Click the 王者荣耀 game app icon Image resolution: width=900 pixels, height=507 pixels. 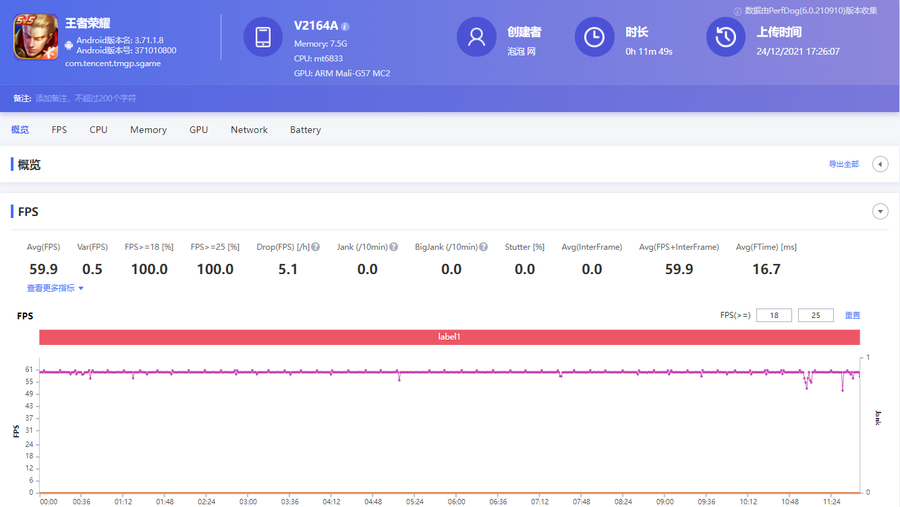pos(35,38)
